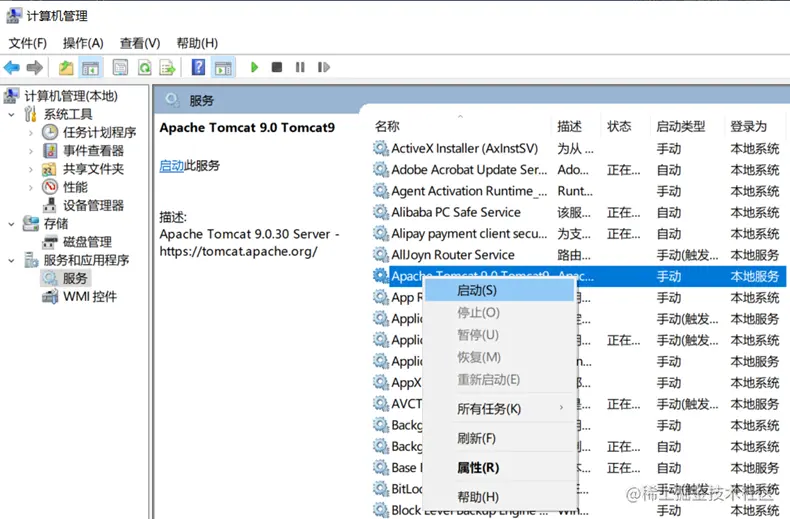Choose 启动(S) in the context menu
Viewport: 790px width, 519px height.
(x=500, y=290)
